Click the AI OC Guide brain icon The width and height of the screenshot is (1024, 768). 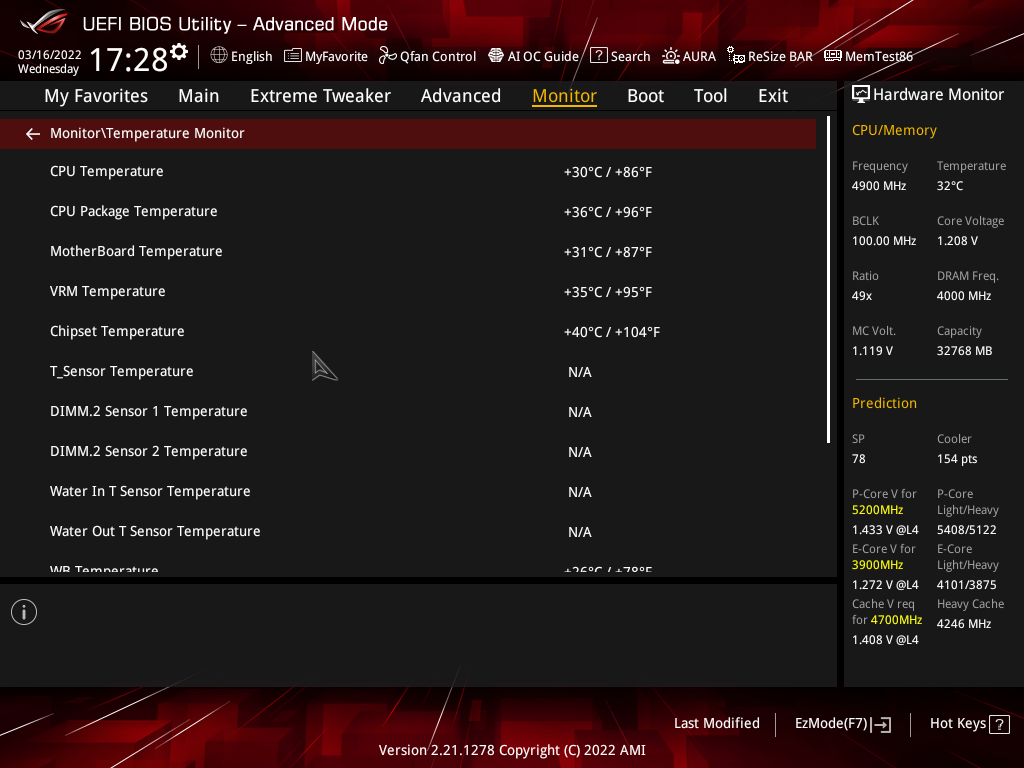pyautogui.click(x=496, y=56)
